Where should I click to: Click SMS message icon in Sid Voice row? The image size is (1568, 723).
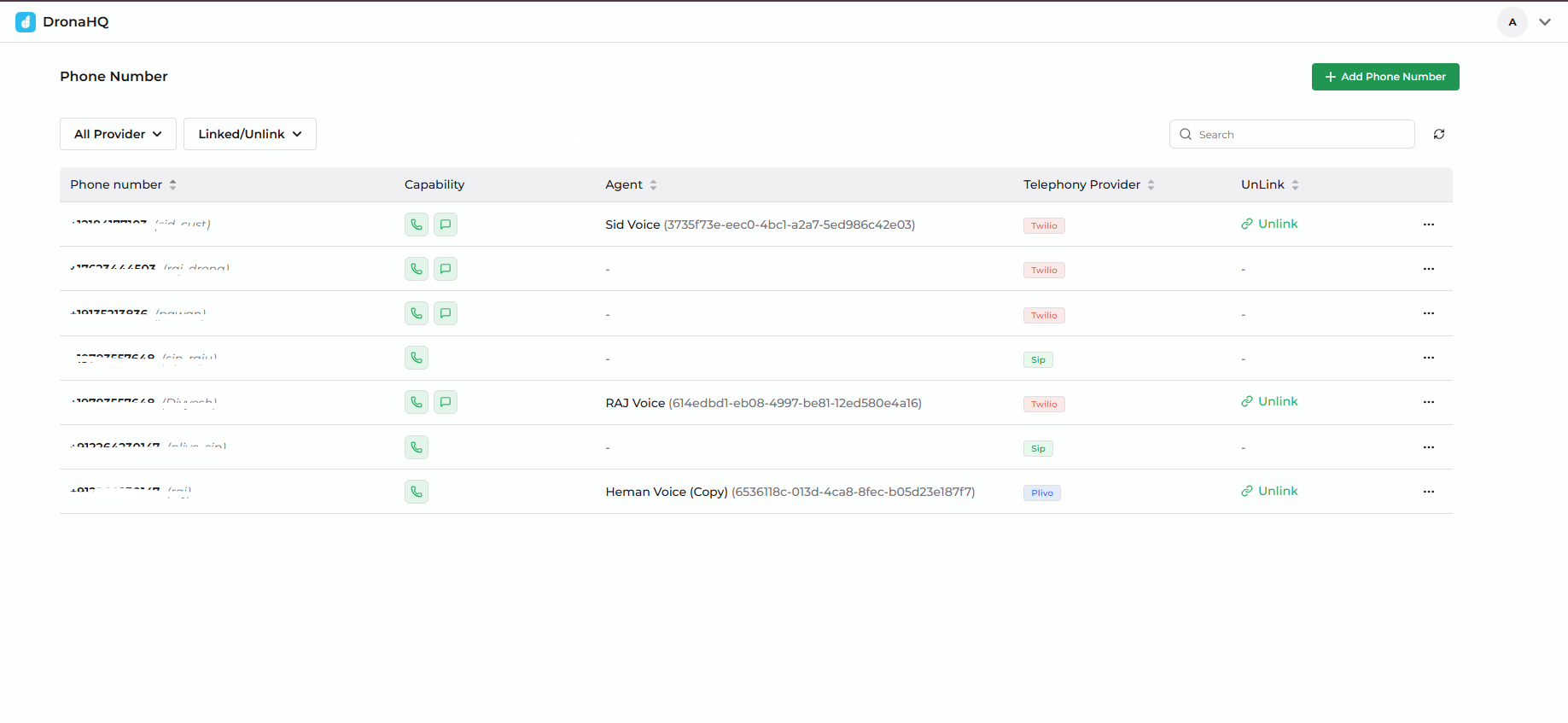[446, 224]
